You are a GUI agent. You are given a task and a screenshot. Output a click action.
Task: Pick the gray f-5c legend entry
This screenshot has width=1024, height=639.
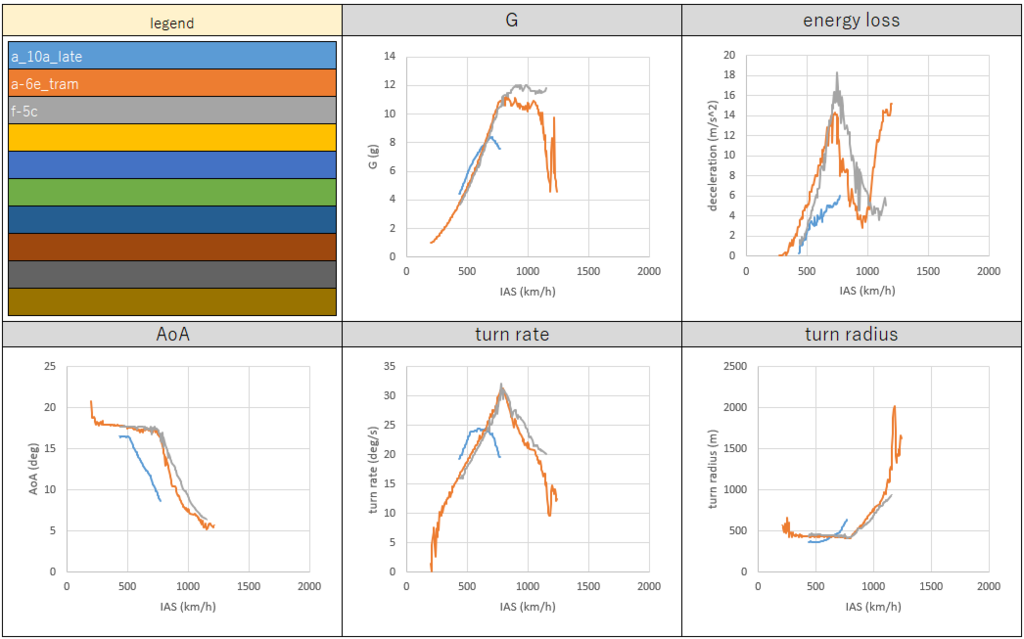coord(172,111)
